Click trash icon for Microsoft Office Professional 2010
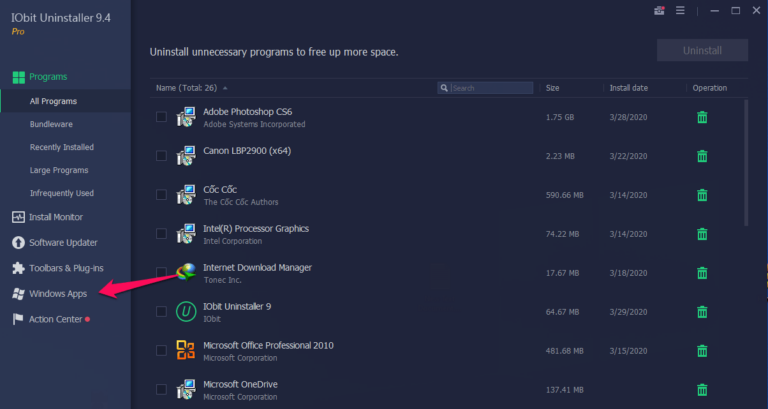The width and height of the screenshot is (768, 409). point(702,351)
